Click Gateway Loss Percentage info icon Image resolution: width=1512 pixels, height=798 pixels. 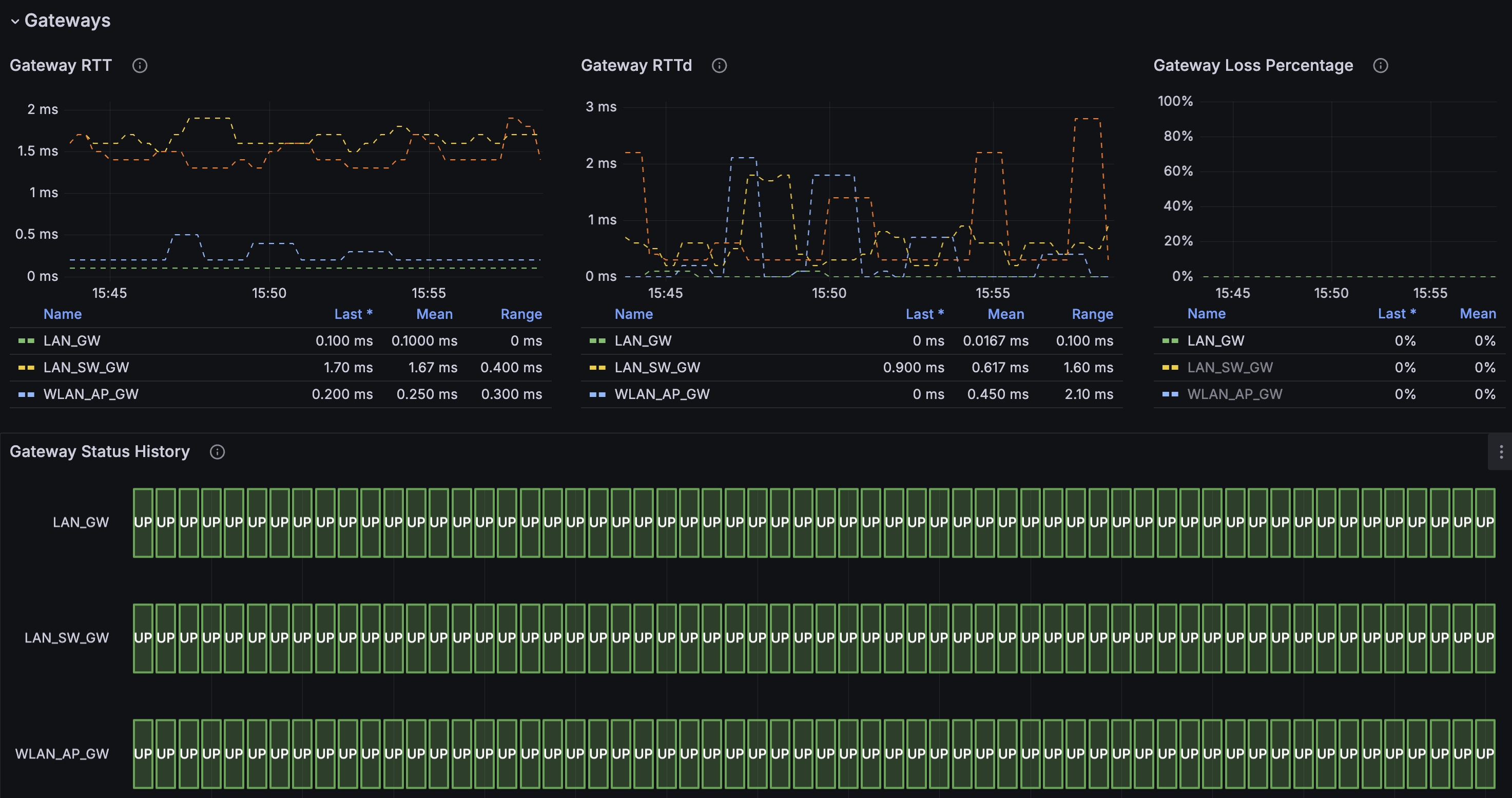click(x=1381, y=65)
